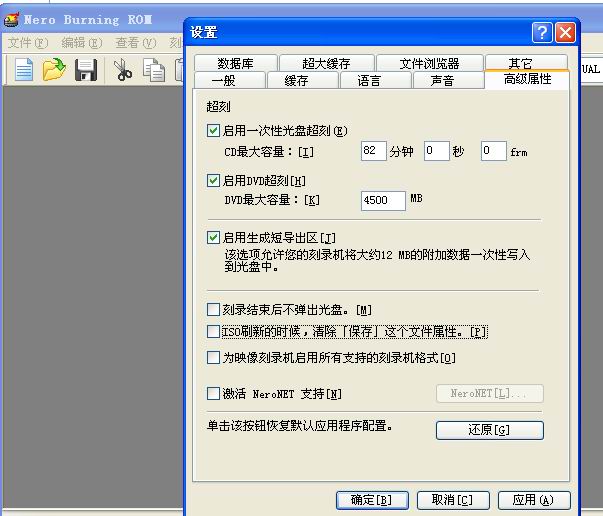Image resolution: width=603 pixels, height=516 pixels.
Task: Switch to the 文件浏览器 tab
Action: 429,63
